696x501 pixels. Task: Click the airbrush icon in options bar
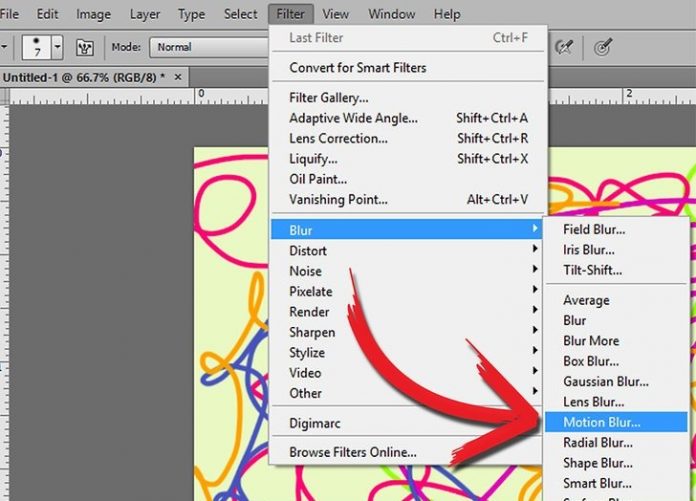567,47
